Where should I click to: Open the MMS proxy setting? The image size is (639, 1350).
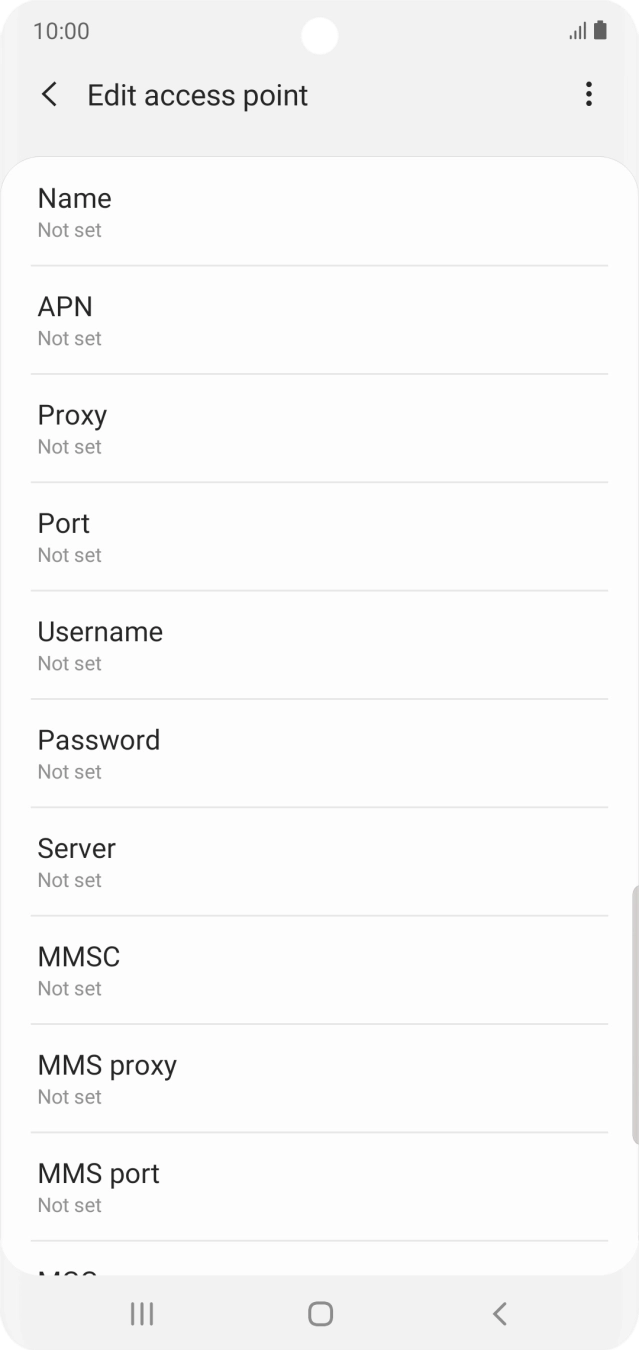click(319, 1078)
